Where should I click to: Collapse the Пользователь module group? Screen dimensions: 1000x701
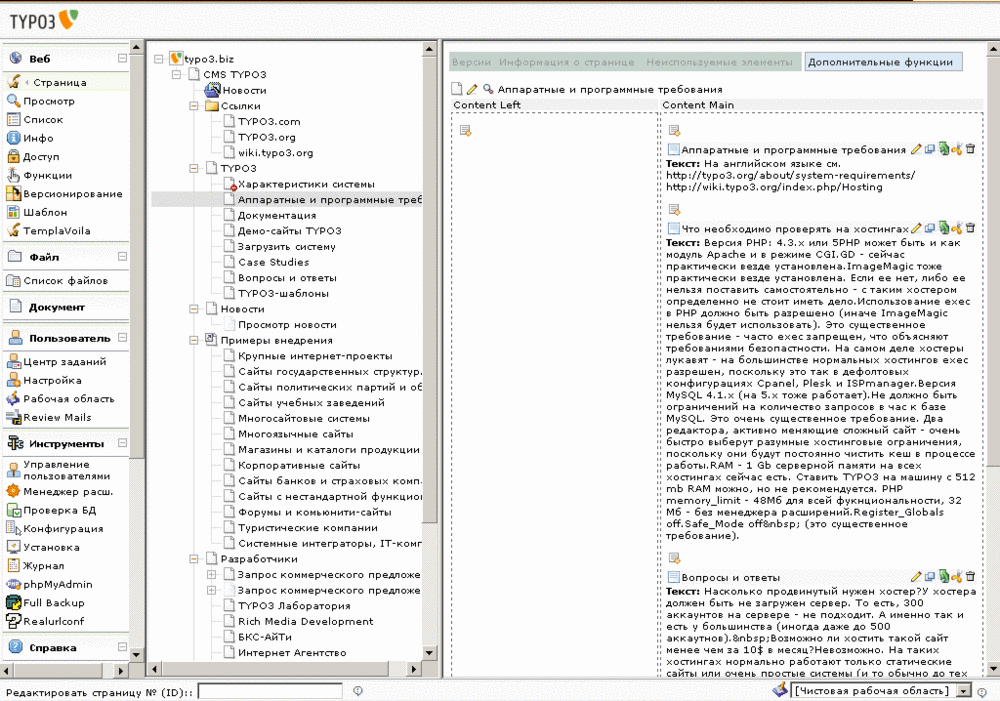[x=122, y=337]
